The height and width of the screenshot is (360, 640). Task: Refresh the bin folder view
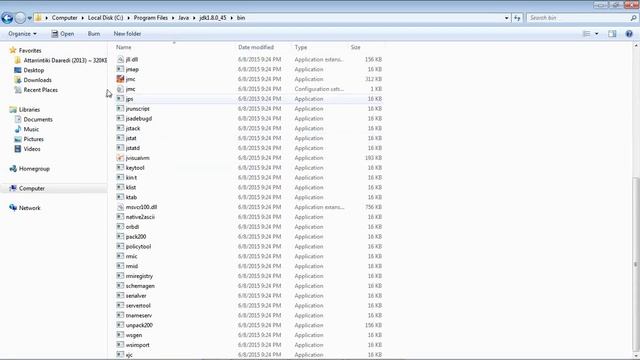(517, 18)
